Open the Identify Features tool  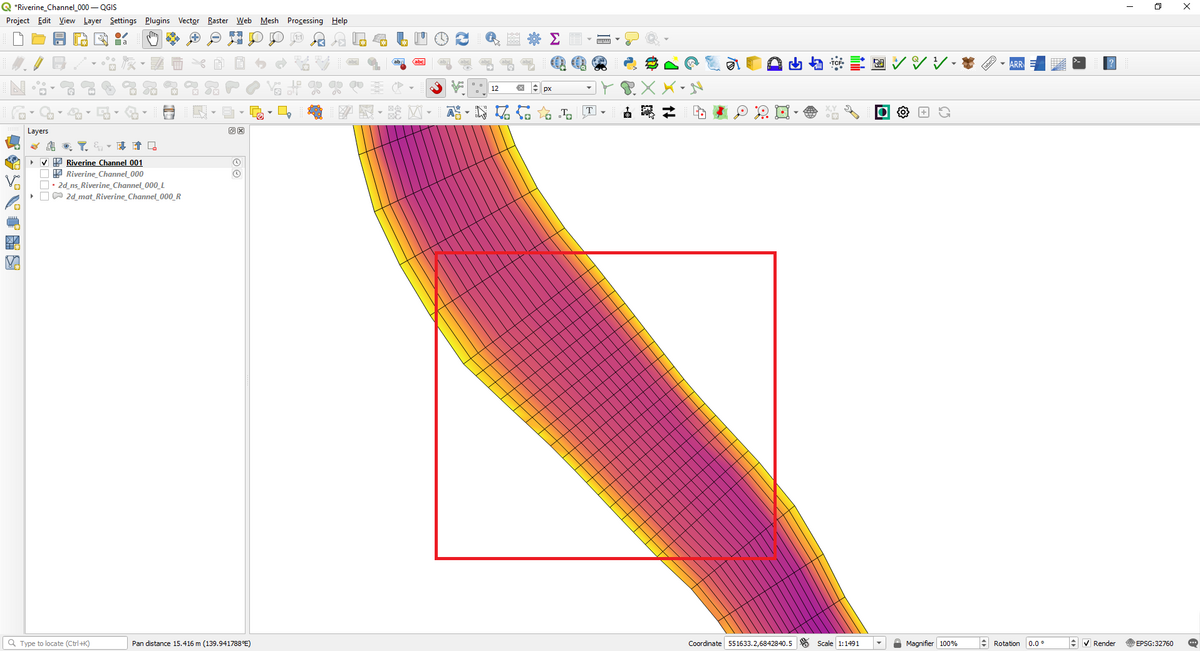pyautogui.click(x=493, y=39)
